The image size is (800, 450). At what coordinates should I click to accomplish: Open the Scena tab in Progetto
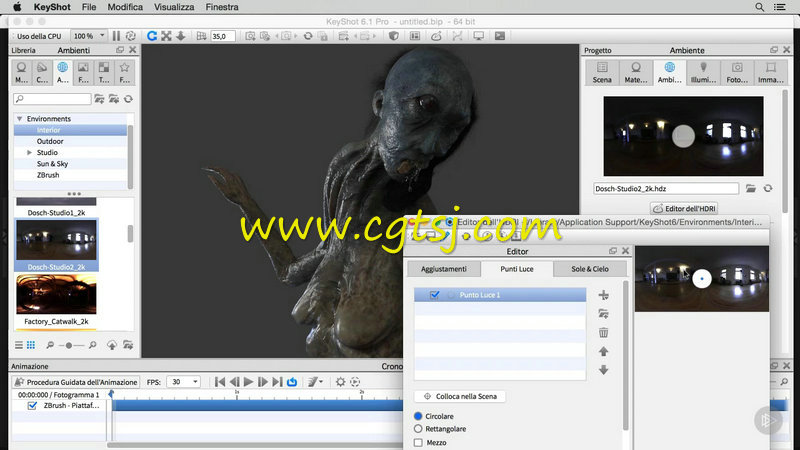coord(602,72)
